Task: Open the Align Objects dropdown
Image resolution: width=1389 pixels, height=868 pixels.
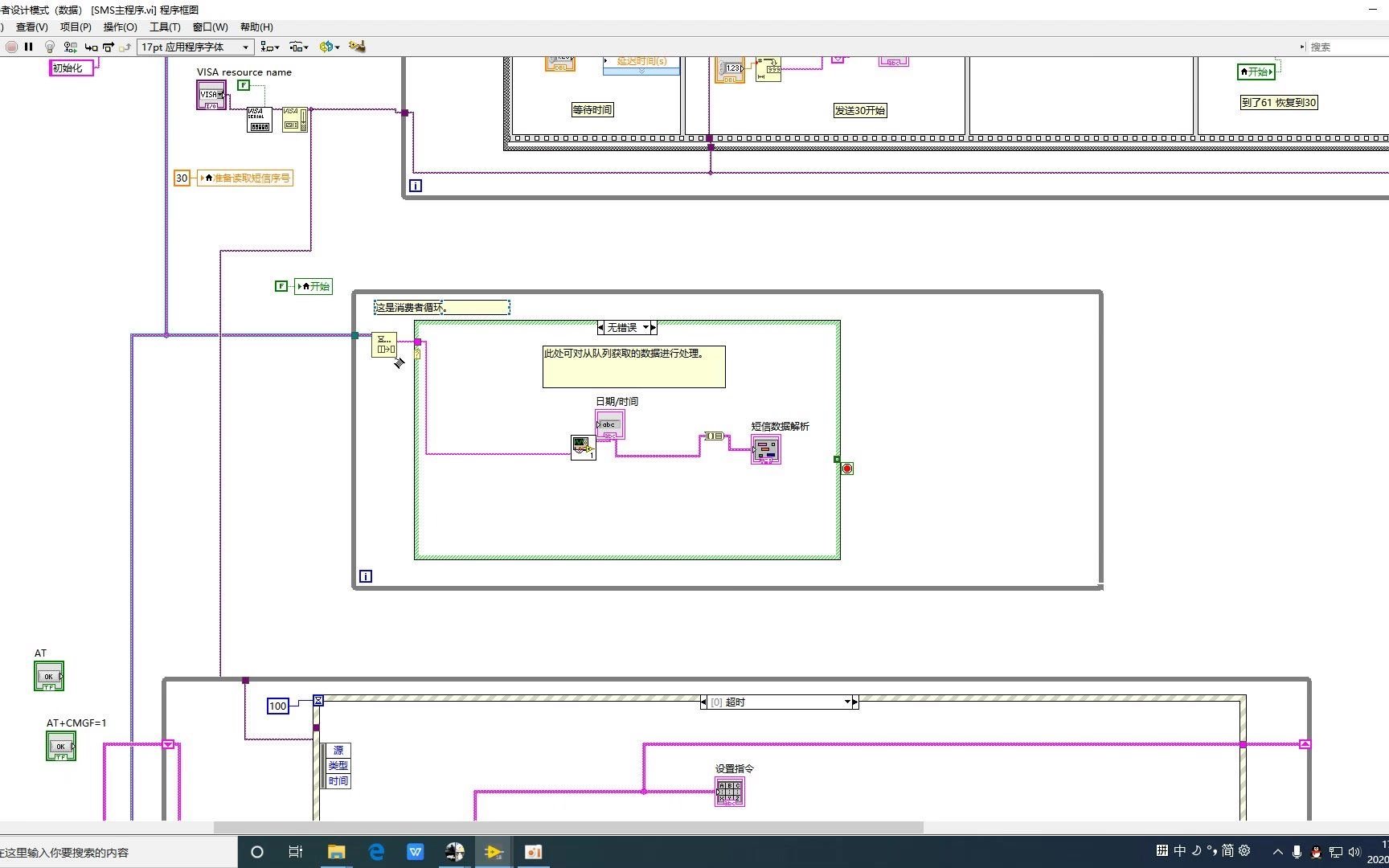Action: pos(270,47)
